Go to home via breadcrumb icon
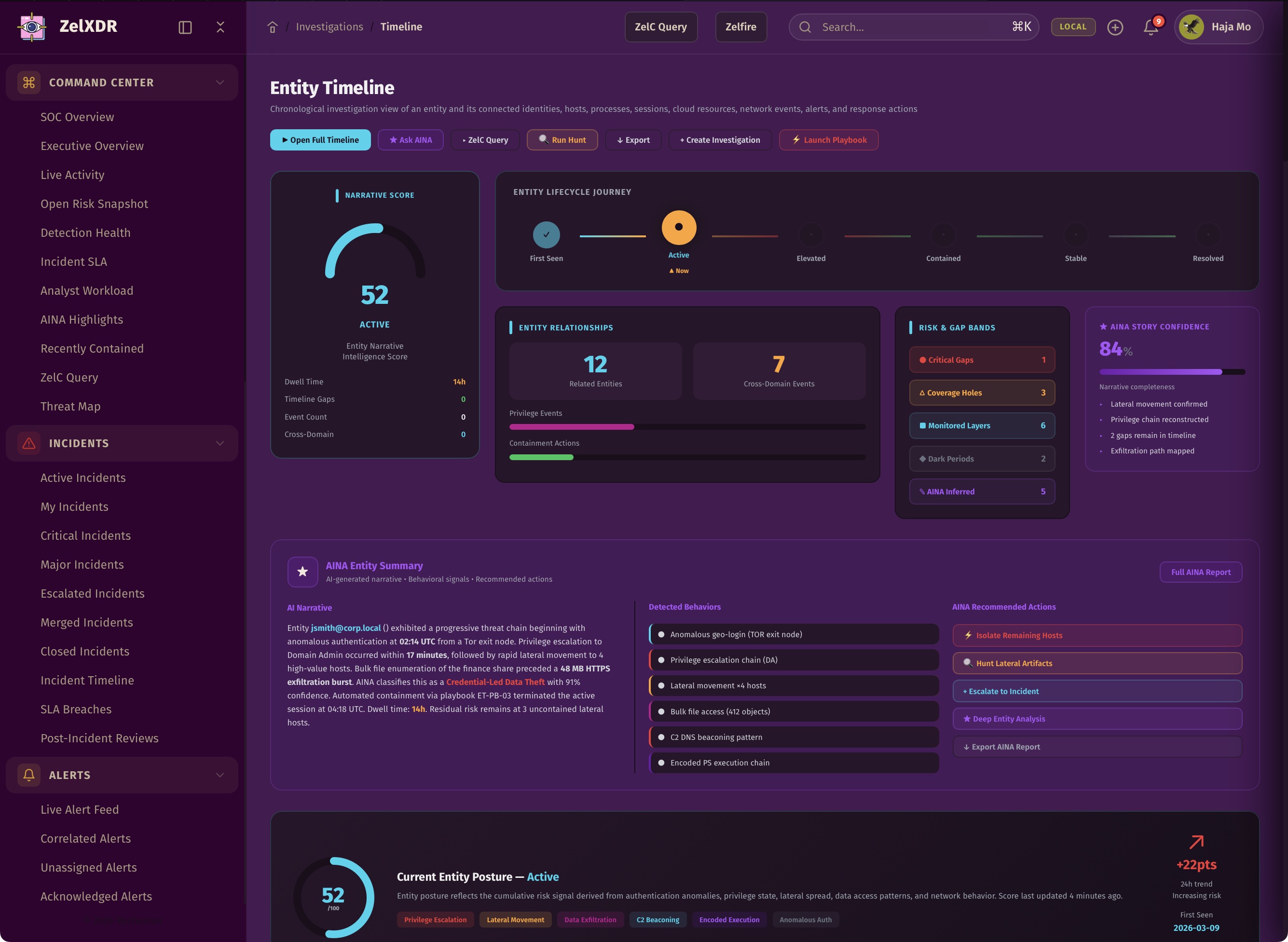This screenshot has height=942, width=1288. click(273, 27)
